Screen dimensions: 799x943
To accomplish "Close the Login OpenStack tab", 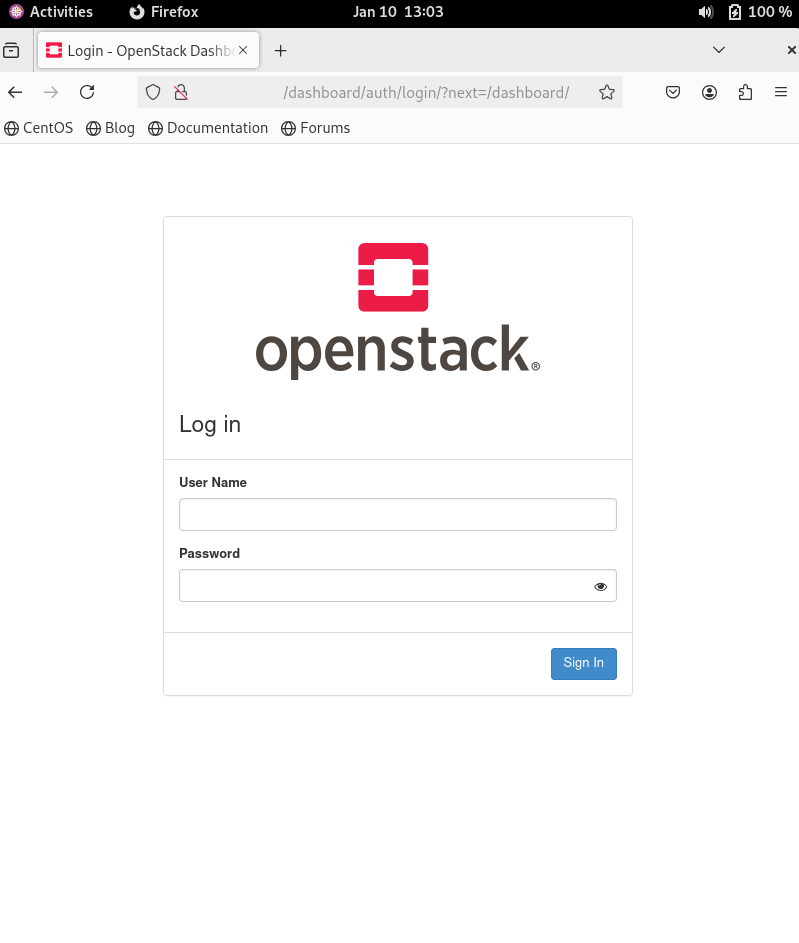I will point(243,51).
